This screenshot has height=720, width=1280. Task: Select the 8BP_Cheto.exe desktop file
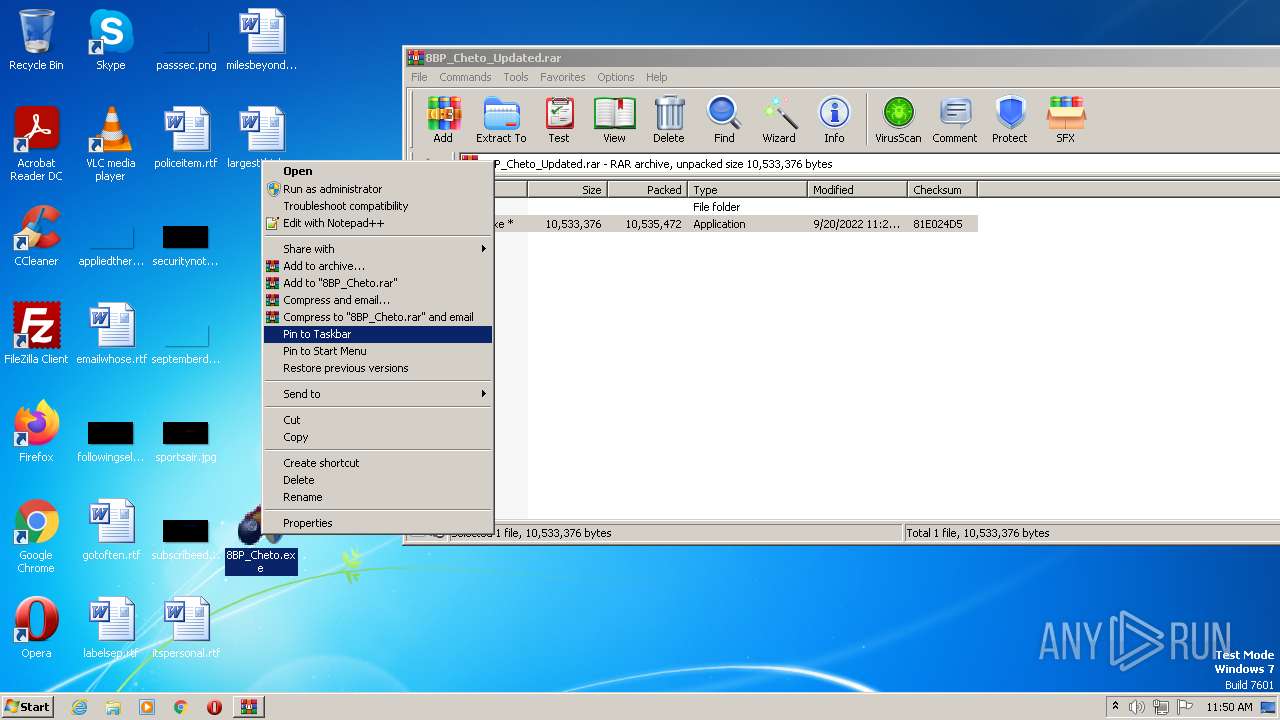[260, 541]
